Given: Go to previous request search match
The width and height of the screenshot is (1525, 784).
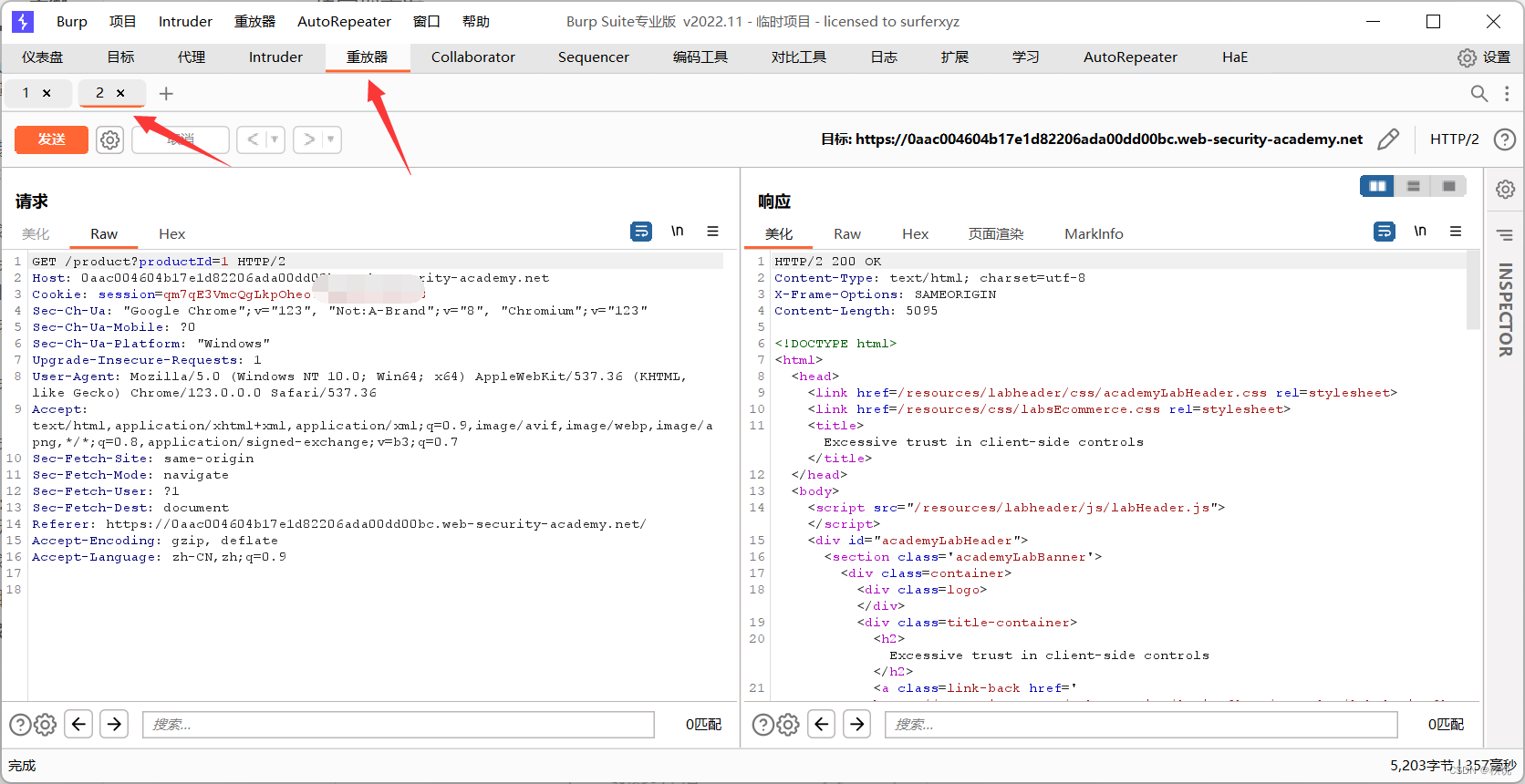Looking at the screenshot, I should pos(78,724).
